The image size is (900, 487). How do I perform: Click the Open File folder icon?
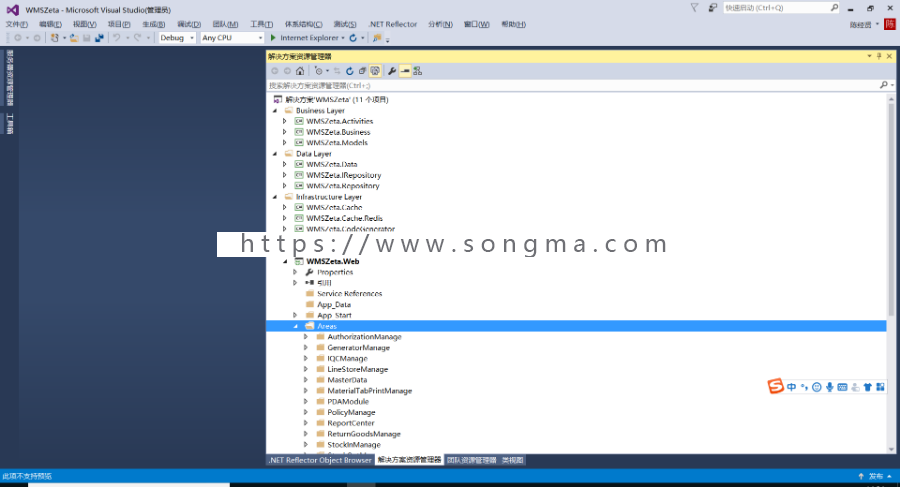pos(74,38)
